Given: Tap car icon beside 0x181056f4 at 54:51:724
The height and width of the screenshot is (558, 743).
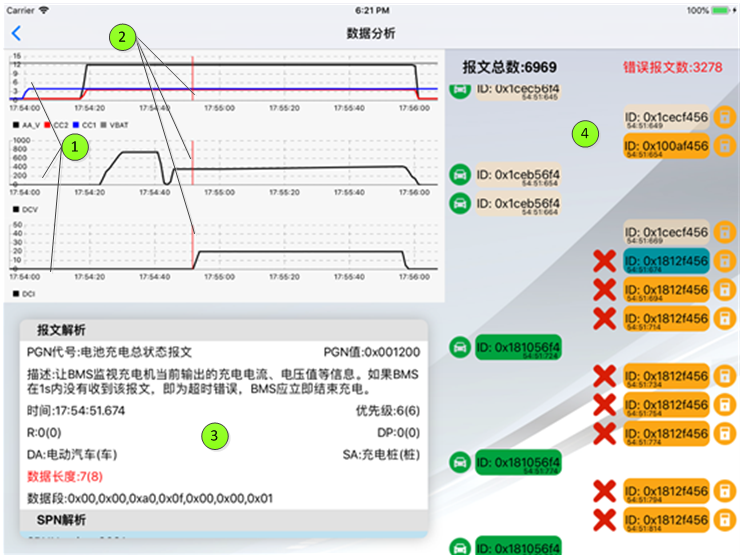Looking at the screenshot, I should [x=460, y=347].
